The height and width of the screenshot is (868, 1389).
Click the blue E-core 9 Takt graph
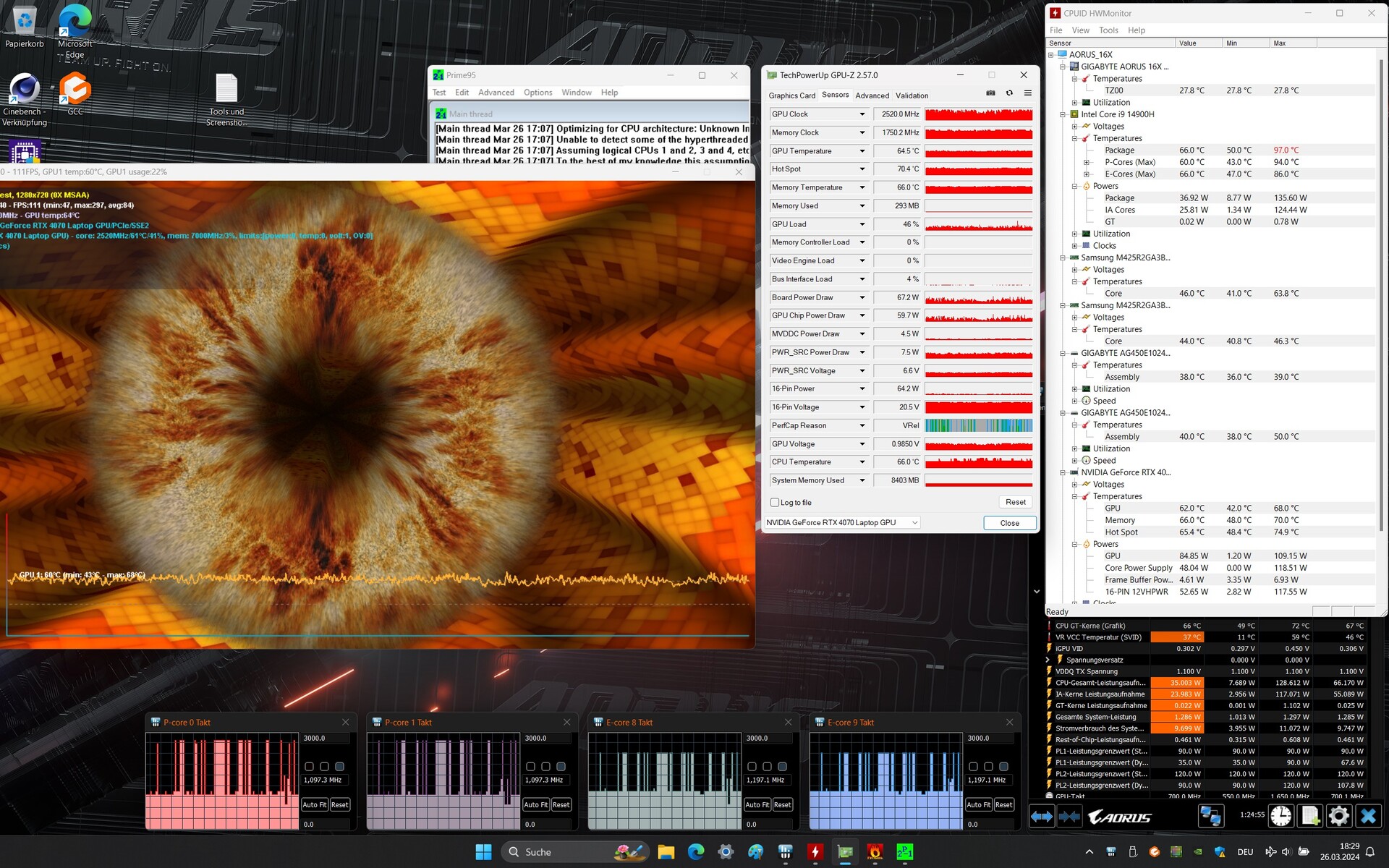pyautogui.click(x=885, y=781)
